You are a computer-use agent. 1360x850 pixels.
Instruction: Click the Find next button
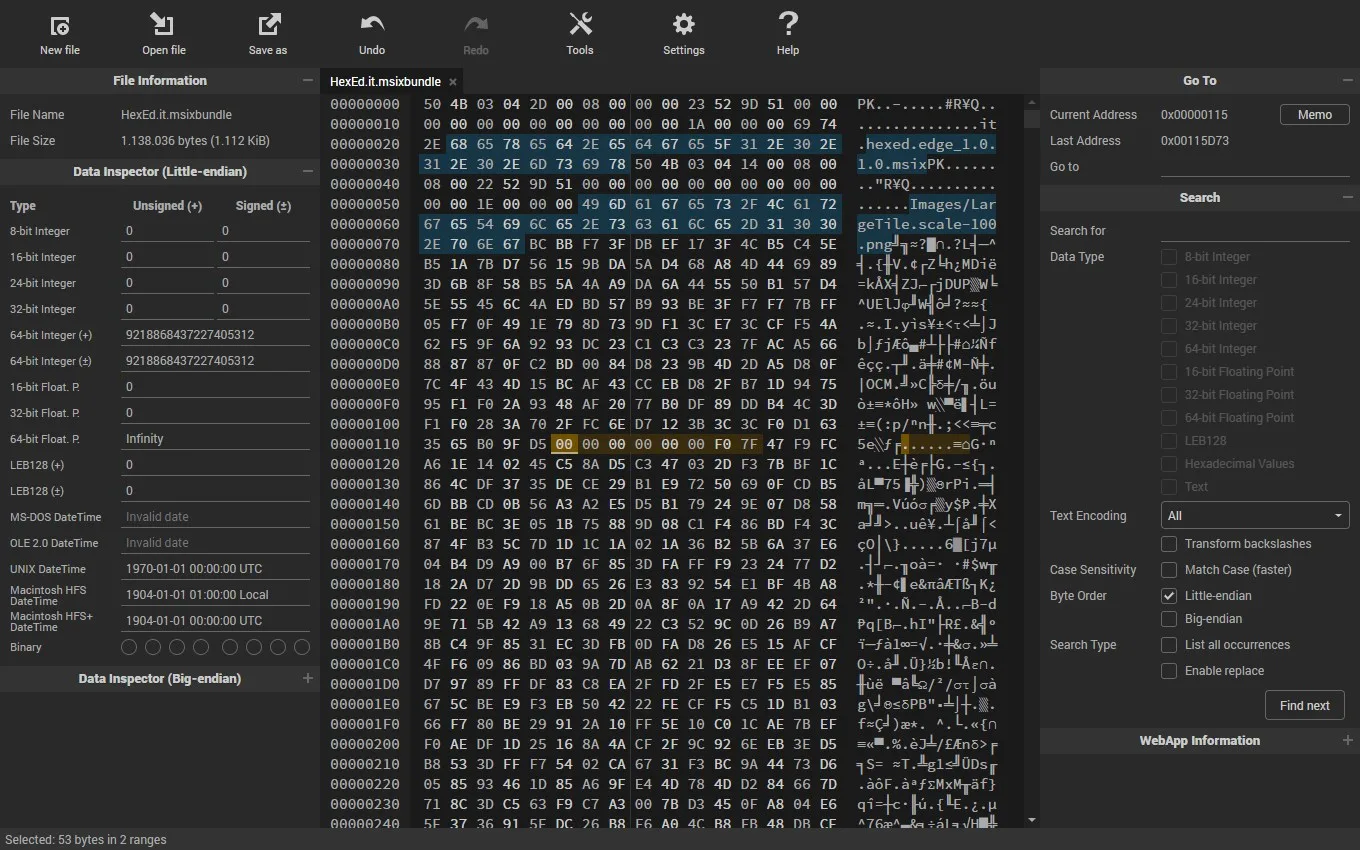click(1304, 705)
